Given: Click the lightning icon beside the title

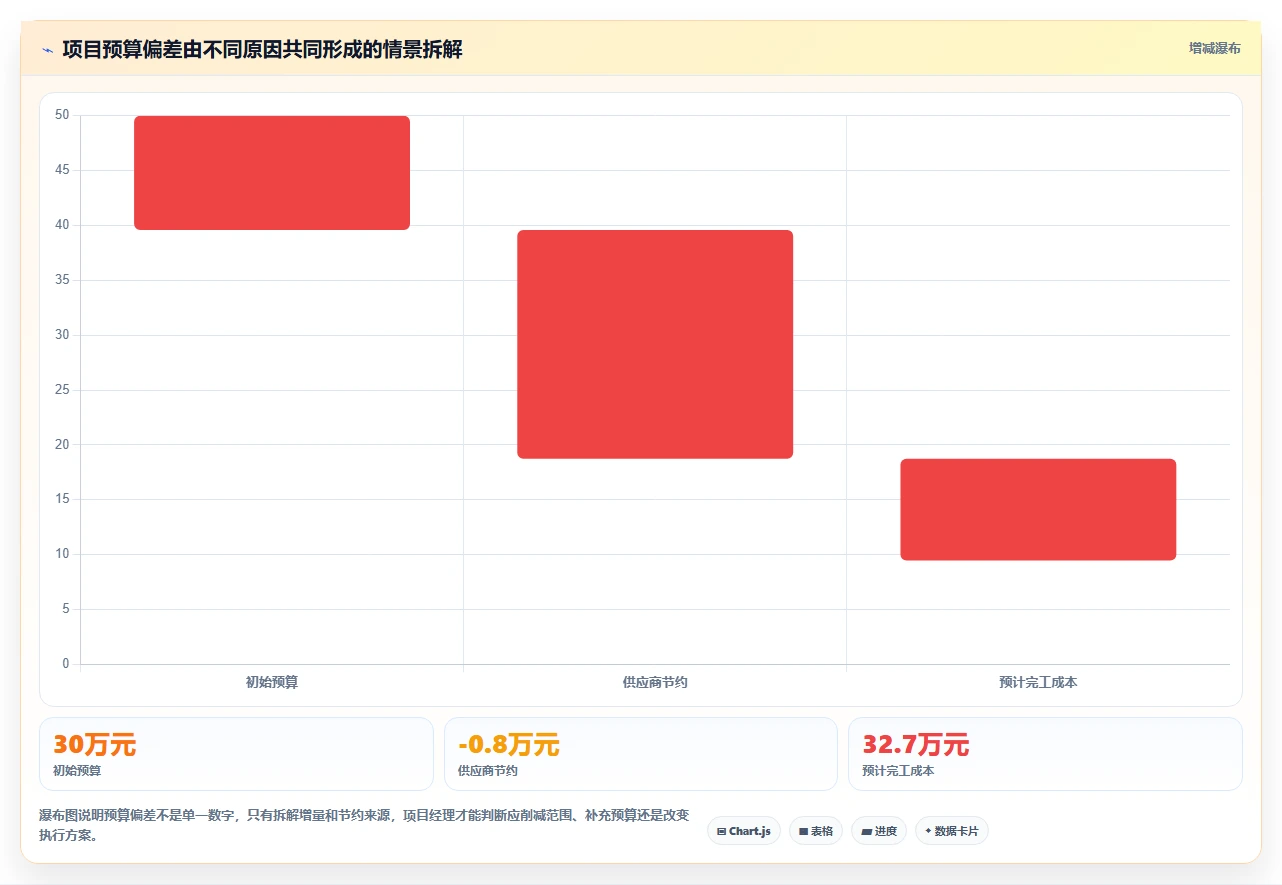Looking at the screenshot, I should (48, 50).
